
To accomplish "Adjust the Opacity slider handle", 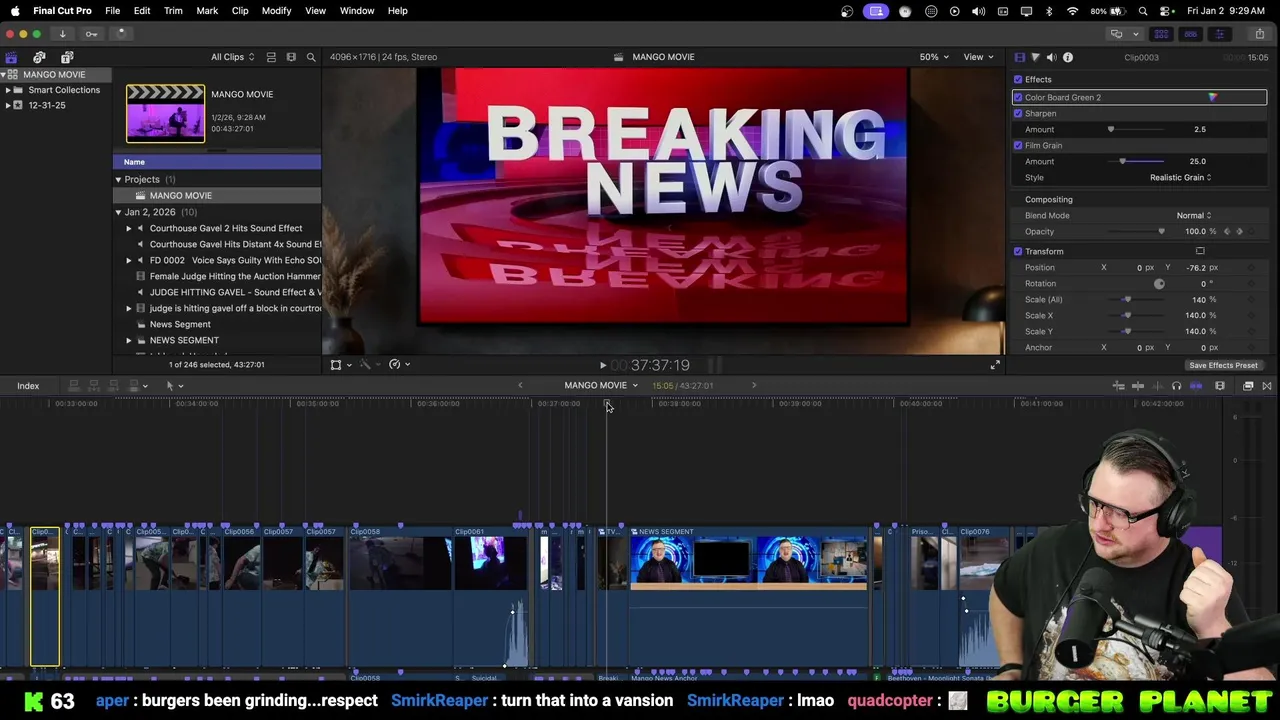I will (x=1161, y=232).
